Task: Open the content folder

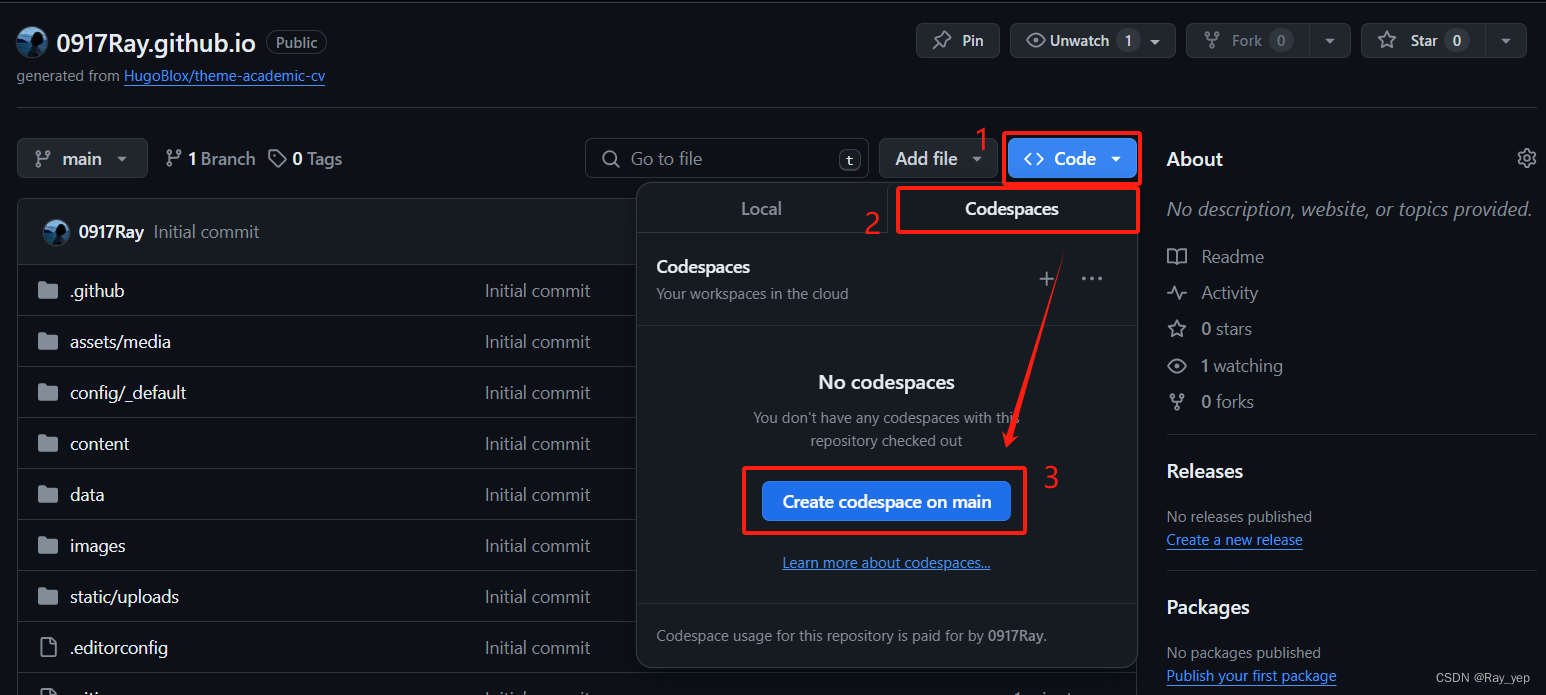Action: (99, 444)
